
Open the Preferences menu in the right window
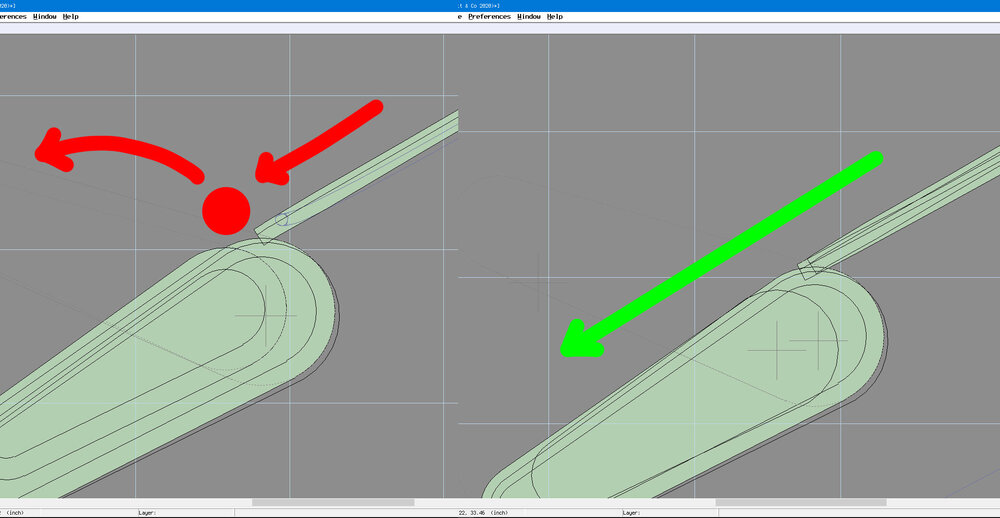point(489,17)
